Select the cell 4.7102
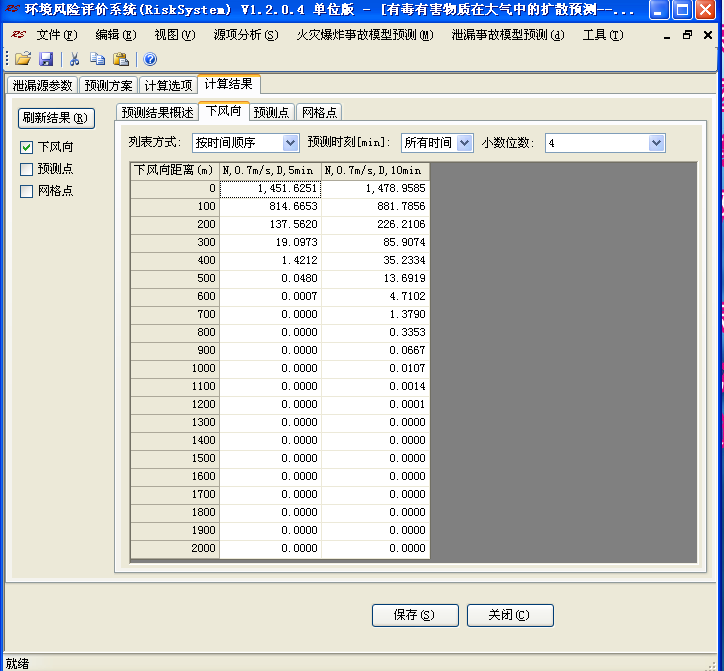 [x=375, y=296]
